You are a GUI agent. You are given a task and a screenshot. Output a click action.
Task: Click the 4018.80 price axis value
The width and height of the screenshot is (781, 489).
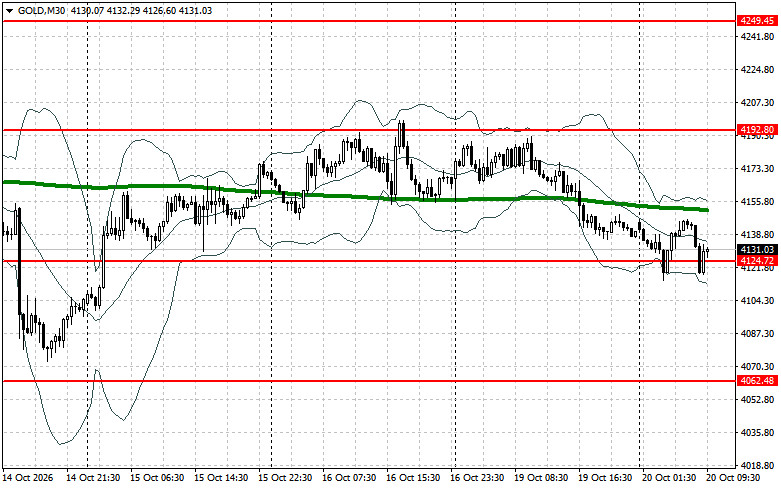(757, 466)
